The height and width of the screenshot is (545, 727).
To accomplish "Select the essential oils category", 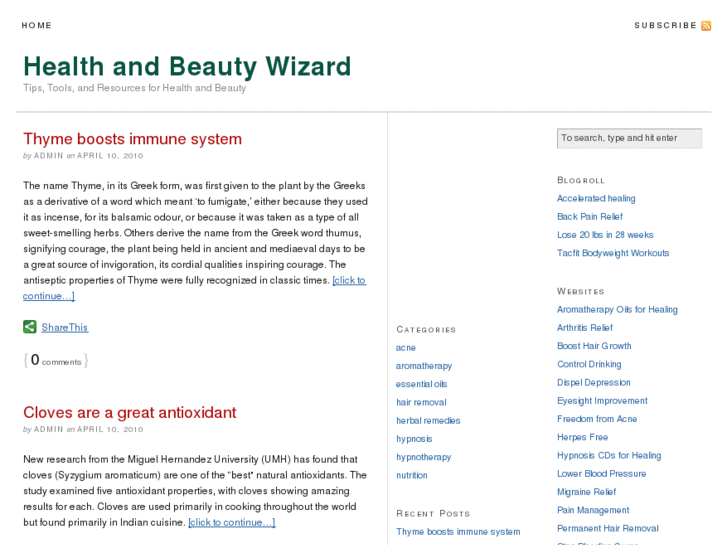I will (421, 384).
